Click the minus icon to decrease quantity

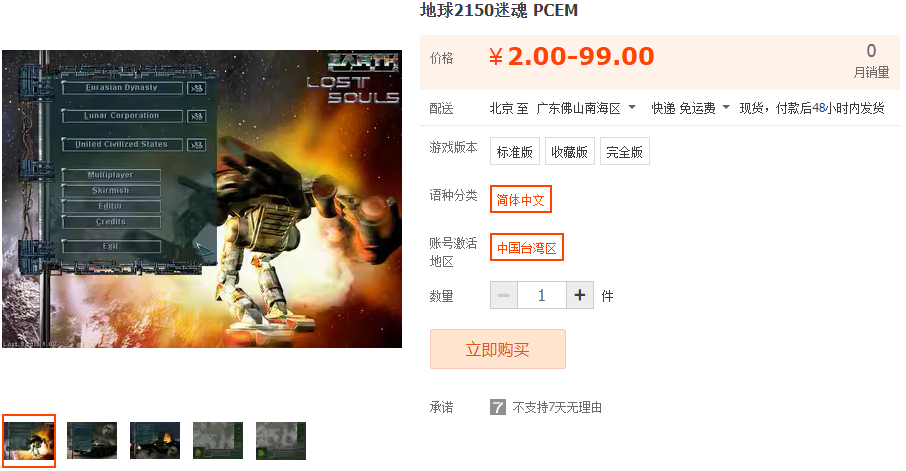click(504, 295)
